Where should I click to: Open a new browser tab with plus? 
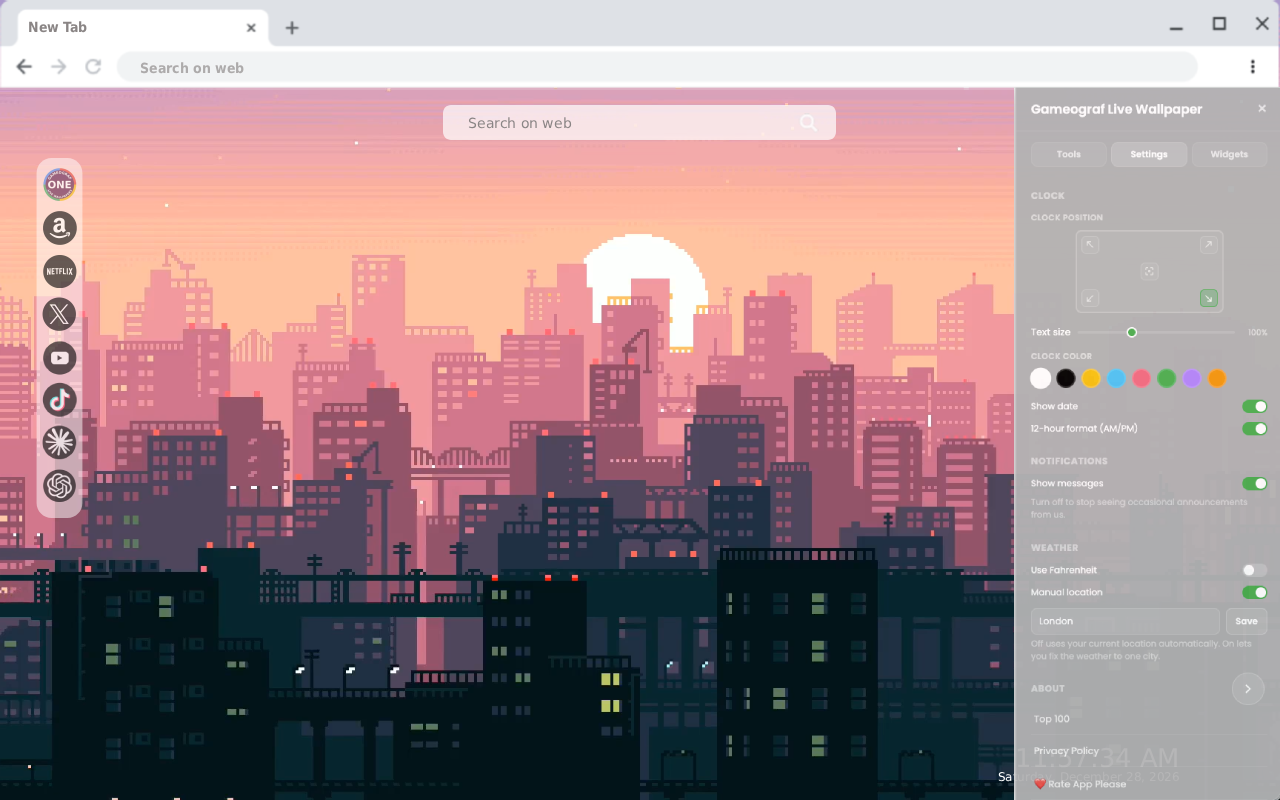292,28
